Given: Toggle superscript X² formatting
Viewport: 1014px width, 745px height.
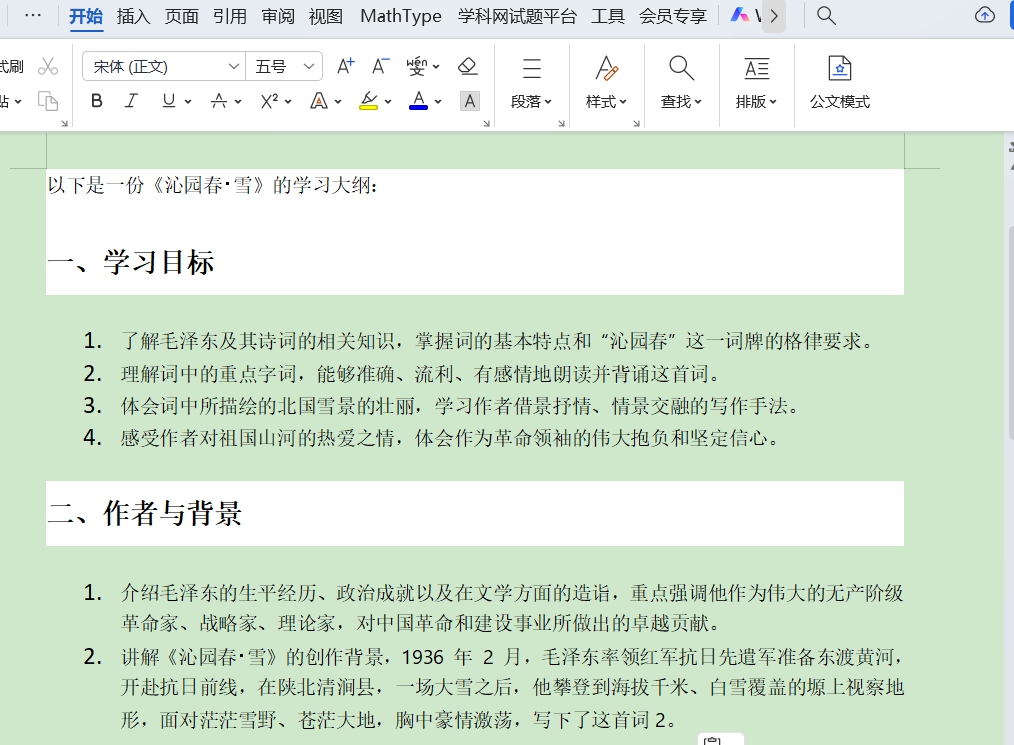Looking at the screenshot, I should click(268, 101).
